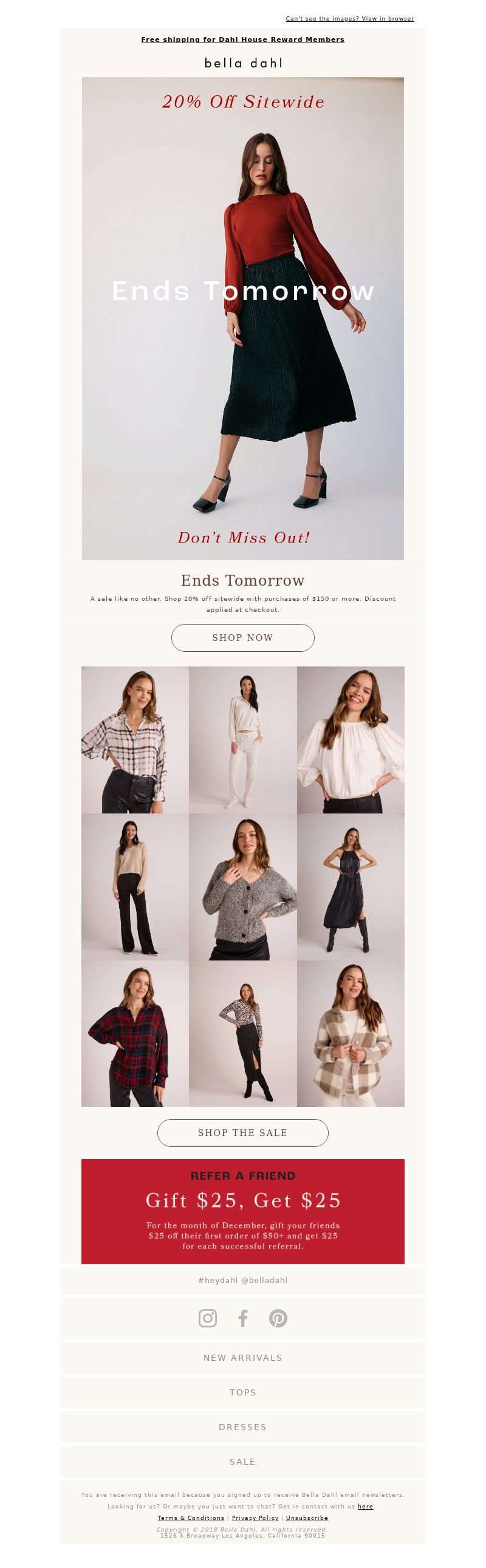
Task: Open the Privacy Policy link
Action: click(x=255, y=1518)
